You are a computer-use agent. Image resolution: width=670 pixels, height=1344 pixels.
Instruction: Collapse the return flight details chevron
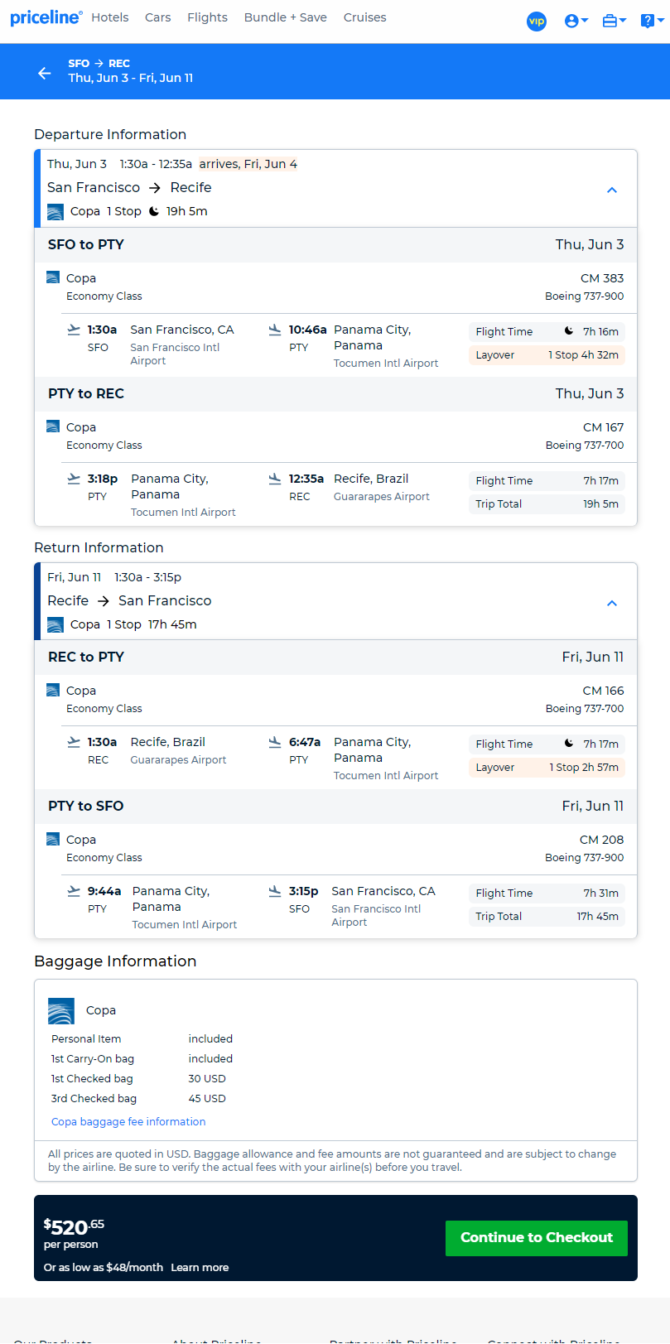click(x=612, y=602)
